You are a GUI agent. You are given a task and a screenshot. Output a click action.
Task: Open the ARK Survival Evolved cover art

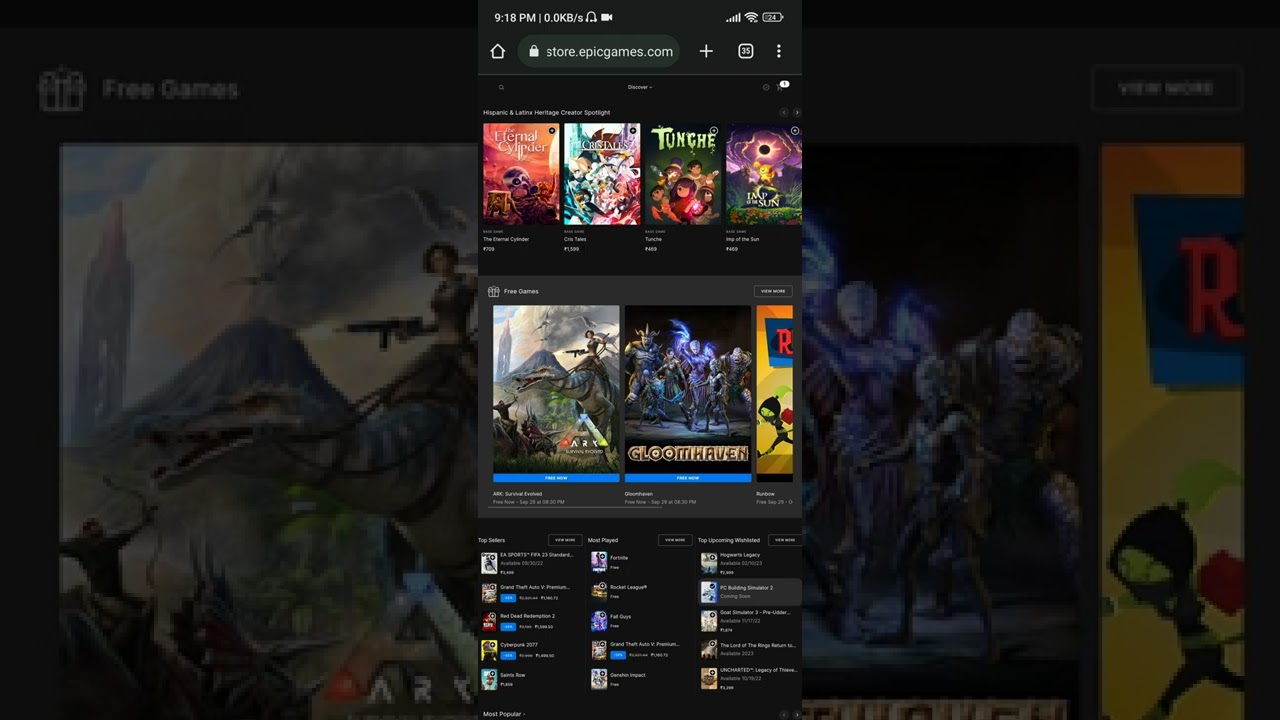[x=556, y=389]
